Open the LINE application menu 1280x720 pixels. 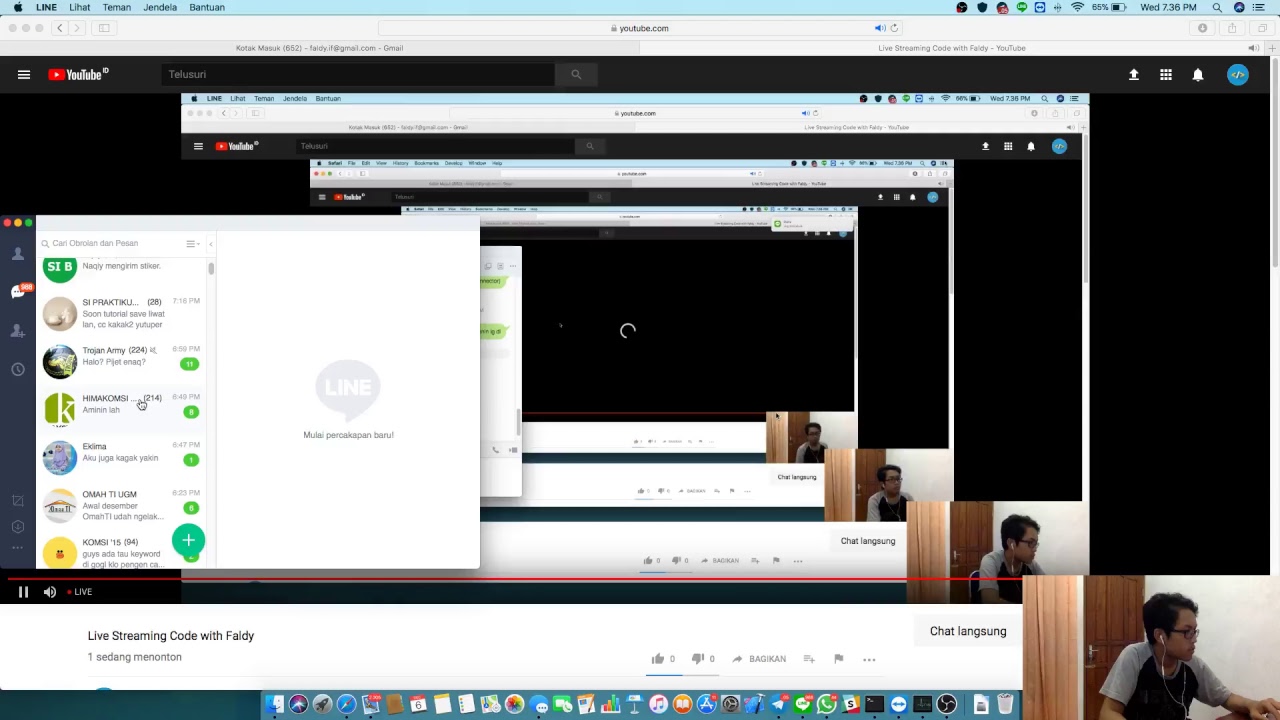[x=46, y=7]
